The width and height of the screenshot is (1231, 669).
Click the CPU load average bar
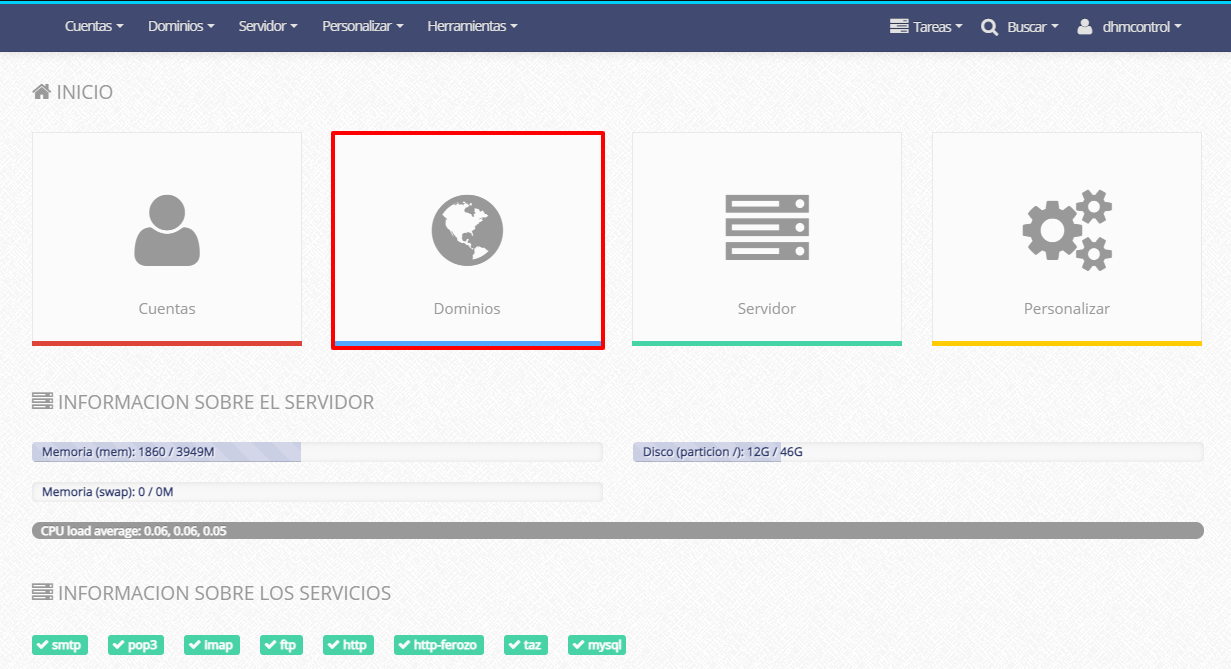tap(617, 531)
